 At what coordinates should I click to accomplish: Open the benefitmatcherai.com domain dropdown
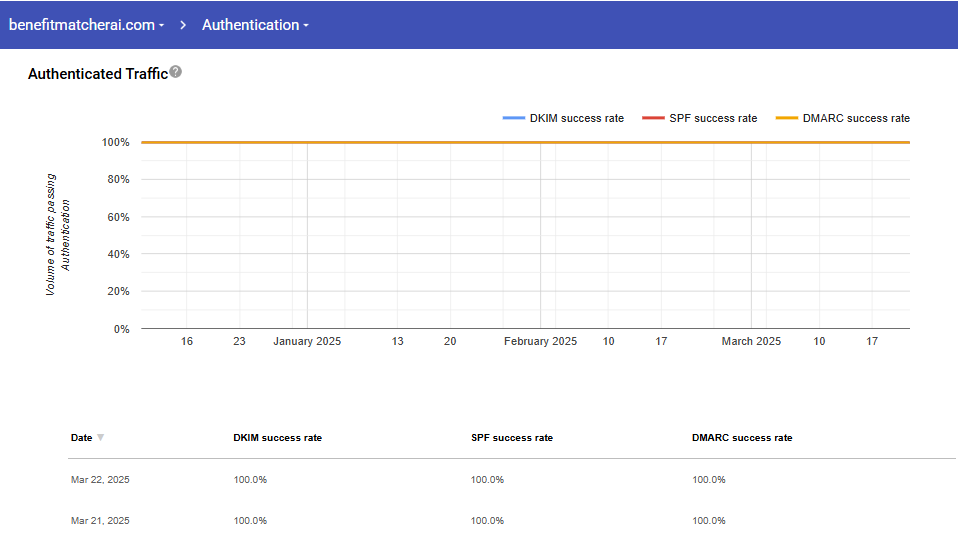click(x=87, y=25)
